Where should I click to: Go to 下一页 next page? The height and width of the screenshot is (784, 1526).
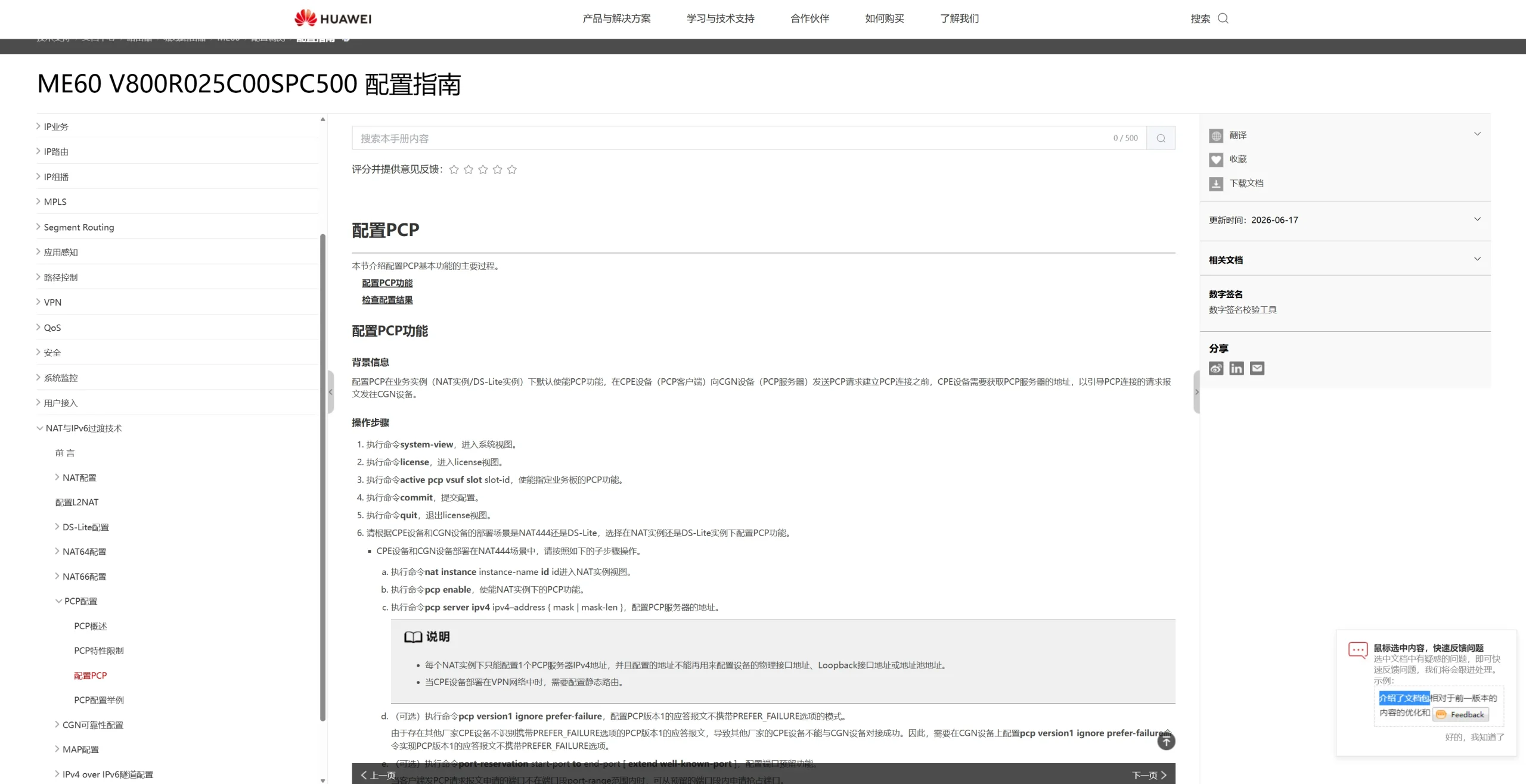point(1149,775)
